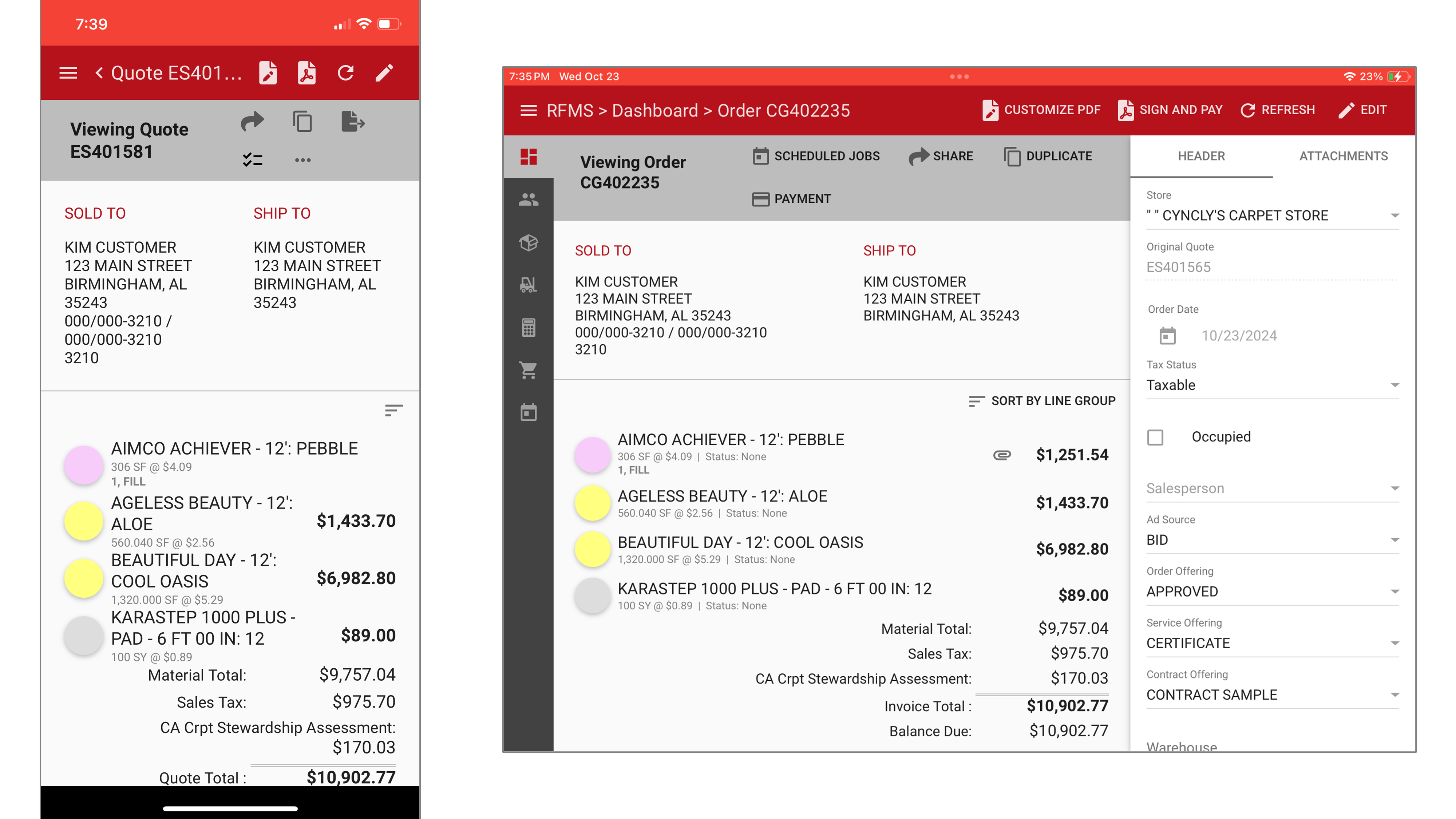Open the more options ellipsis on the quote
This screenshot has width=1456, height=819.
pyautogui.click(x=304, y=160)
